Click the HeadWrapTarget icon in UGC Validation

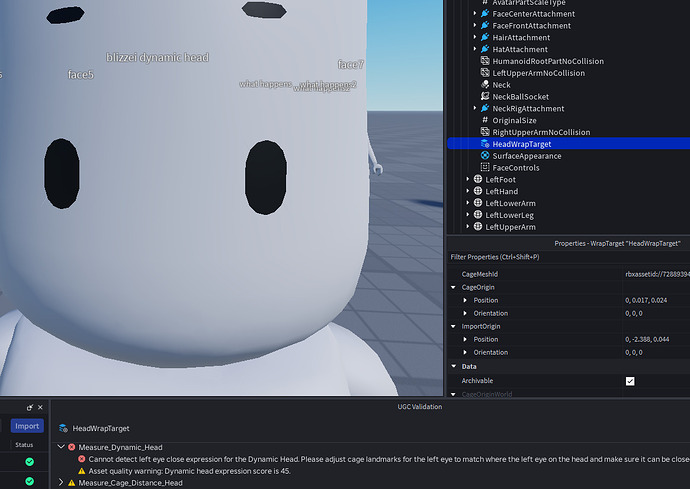pos(63,428)
